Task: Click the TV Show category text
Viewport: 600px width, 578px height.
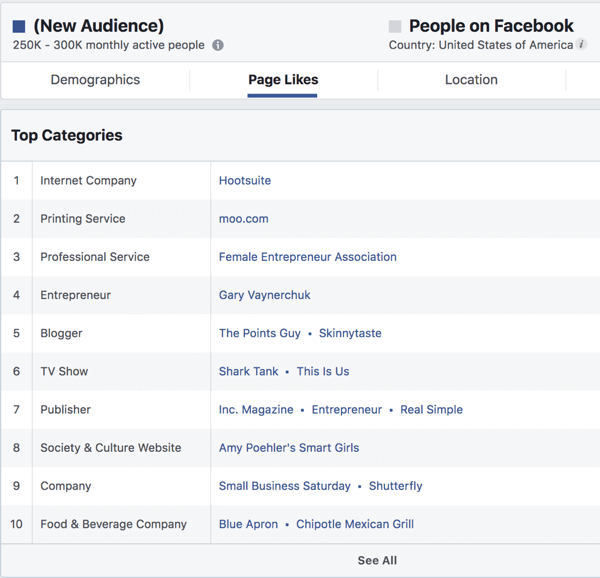Action: (x=64, y=371)
